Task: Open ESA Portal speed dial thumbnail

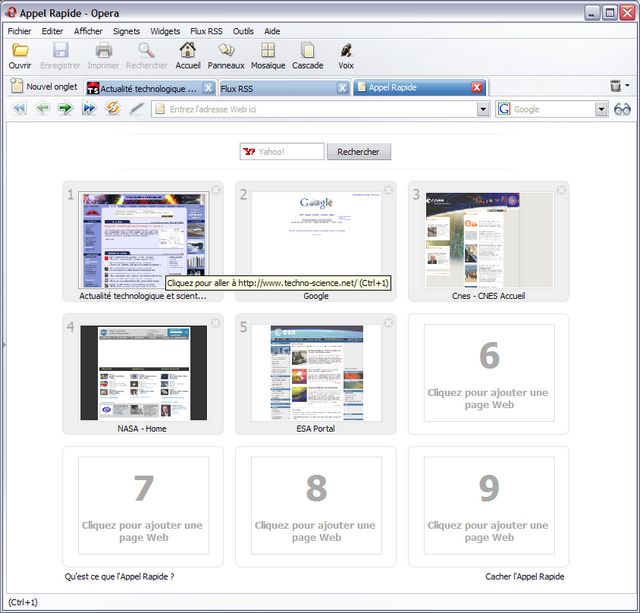Action: pos(316,373)
